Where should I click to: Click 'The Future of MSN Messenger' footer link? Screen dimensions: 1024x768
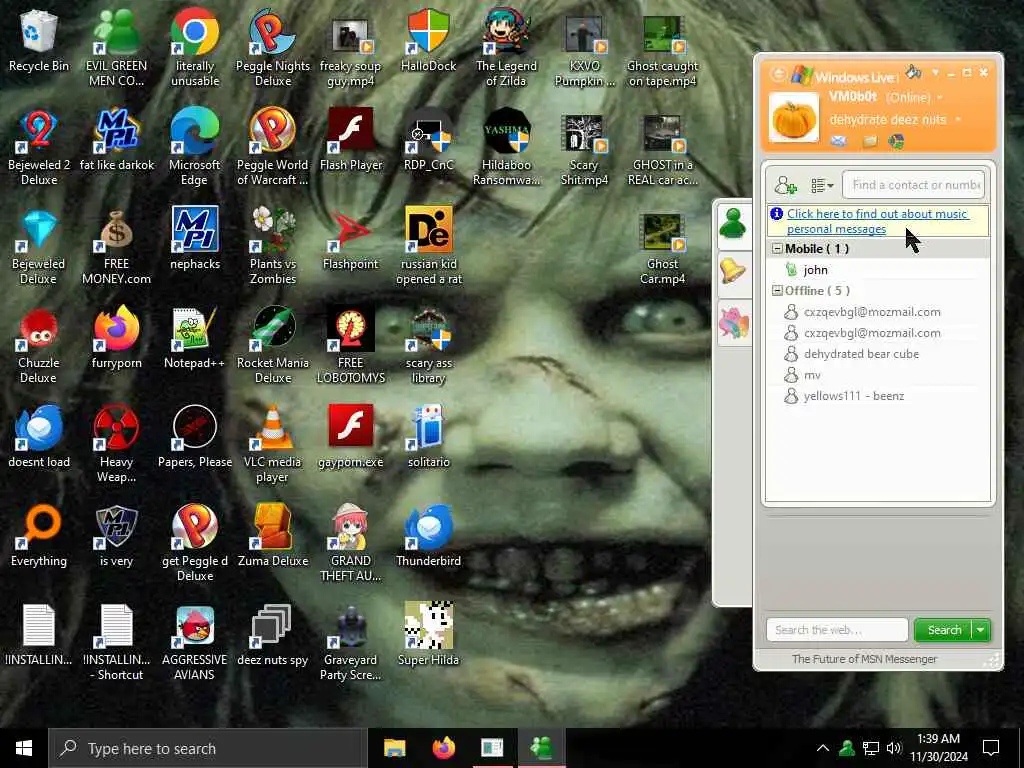click(864, 659)
